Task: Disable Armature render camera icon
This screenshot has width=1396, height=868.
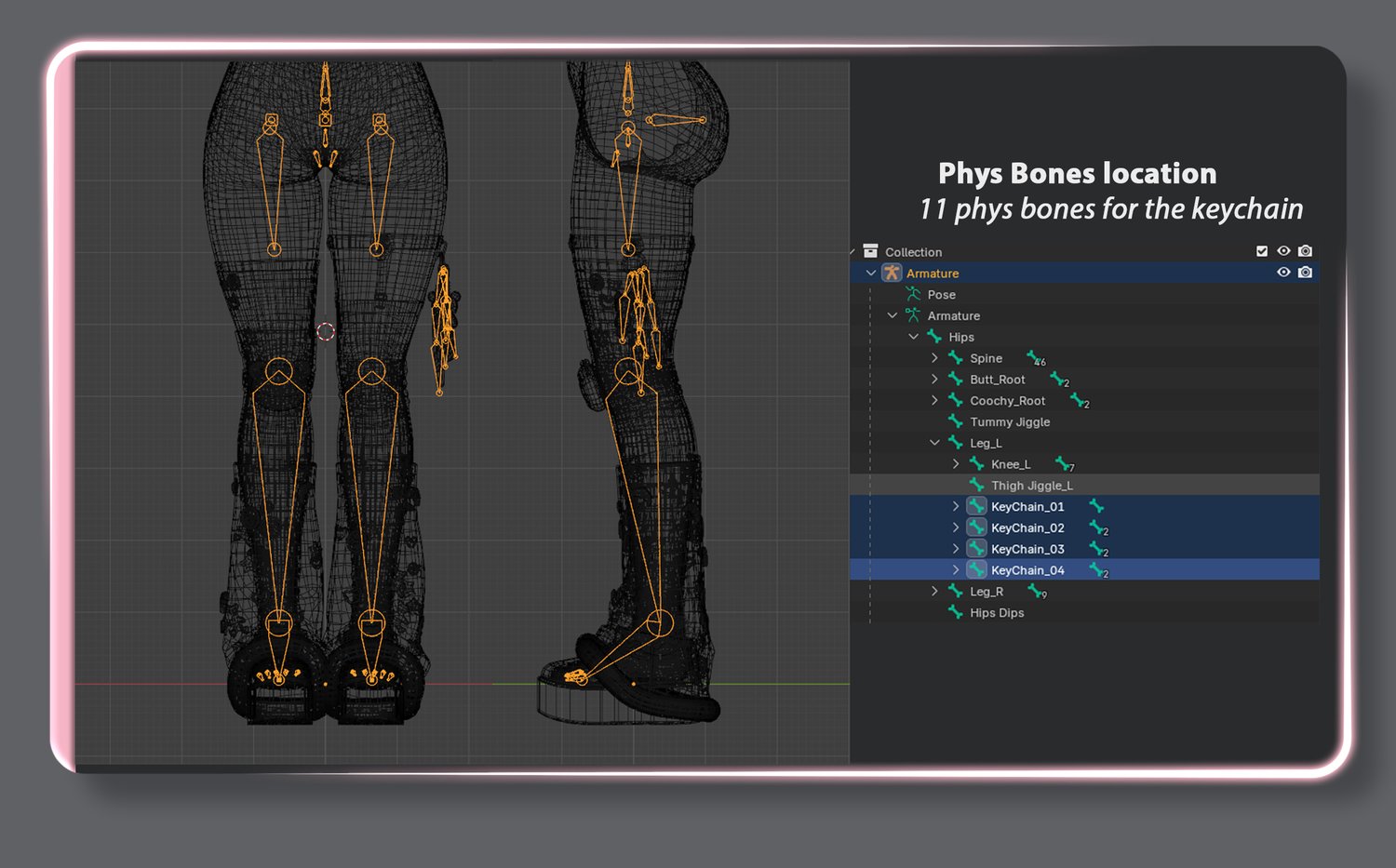Action: click(1305, 273)
